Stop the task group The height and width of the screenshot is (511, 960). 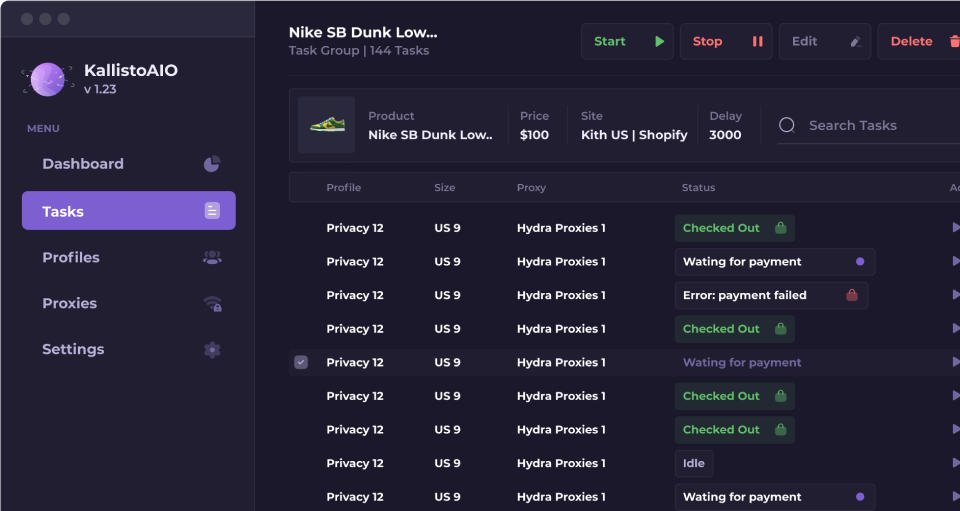point(726,42)
